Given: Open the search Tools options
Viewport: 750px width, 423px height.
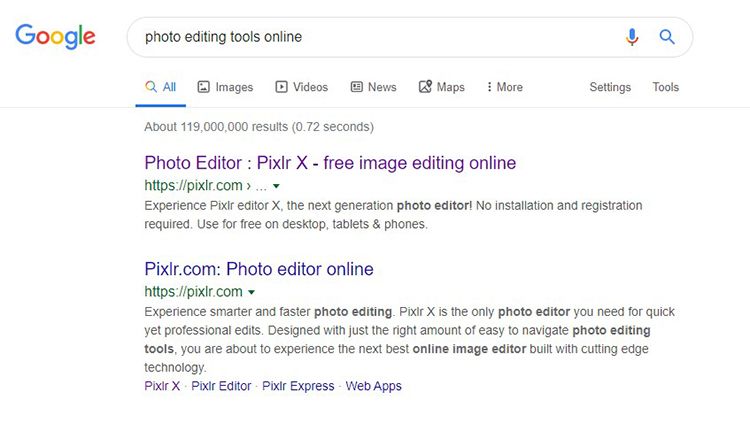Looking at the screenshot, I should click(x=665, y=87).
